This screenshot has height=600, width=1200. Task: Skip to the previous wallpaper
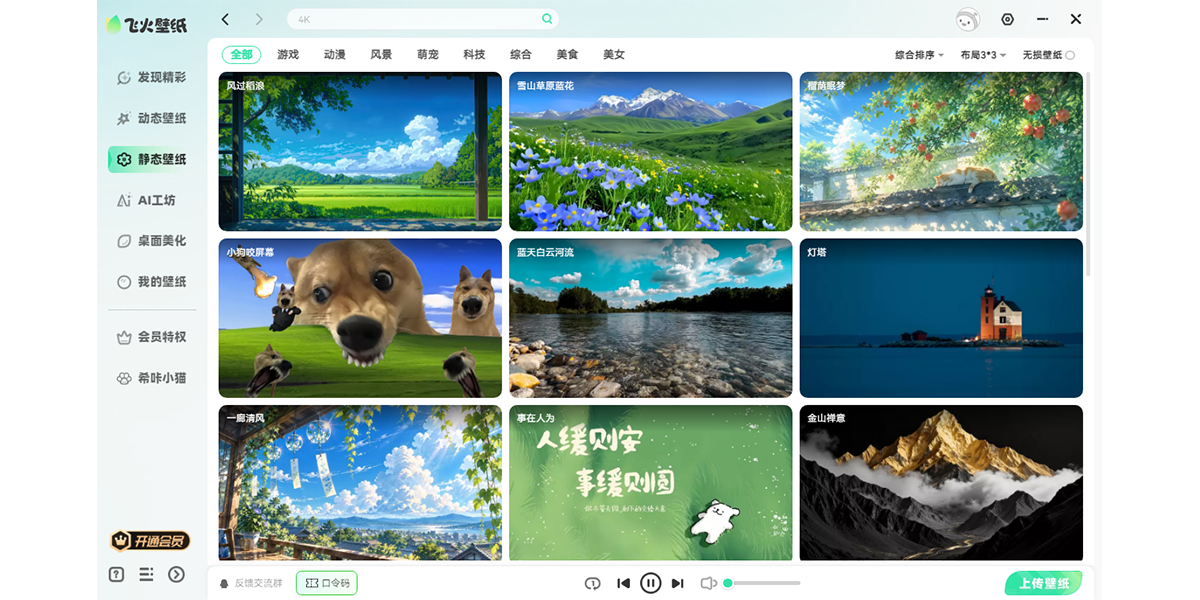click(x=623, y=583)
